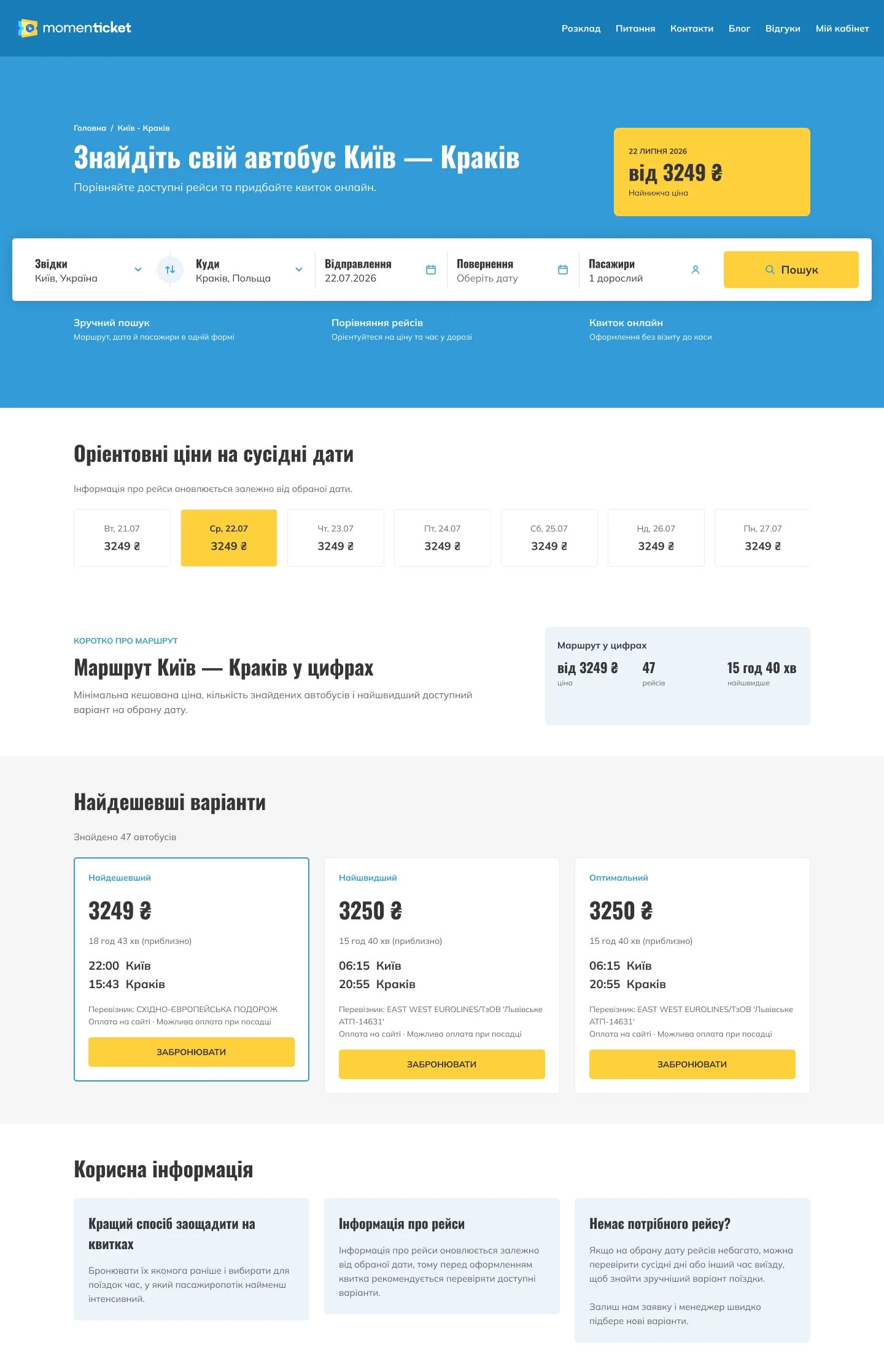Click the momenticket logo

point(74,28)
